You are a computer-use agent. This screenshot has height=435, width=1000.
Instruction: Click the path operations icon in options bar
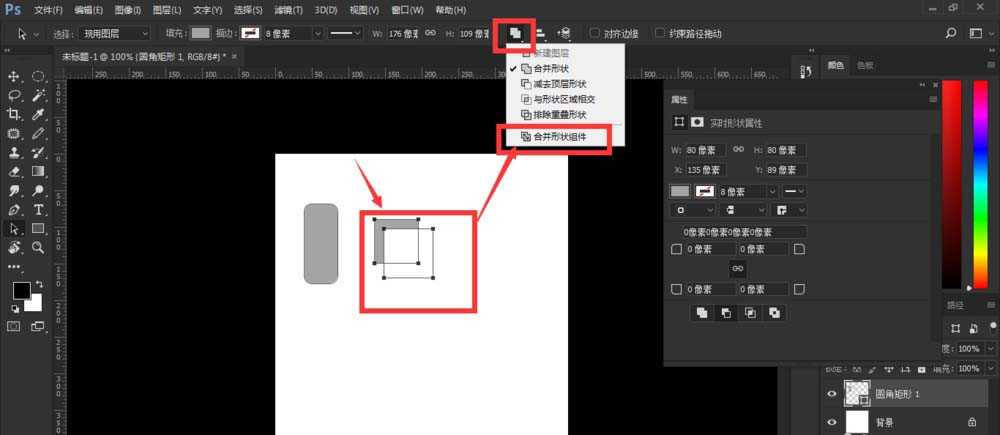(515, 33)
